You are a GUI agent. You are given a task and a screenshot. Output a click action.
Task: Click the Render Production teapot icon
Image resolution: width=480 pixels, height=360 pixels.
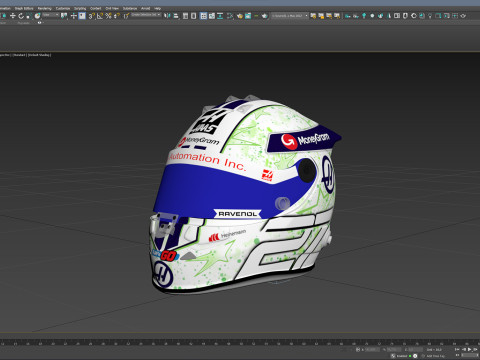click(265, 16)
